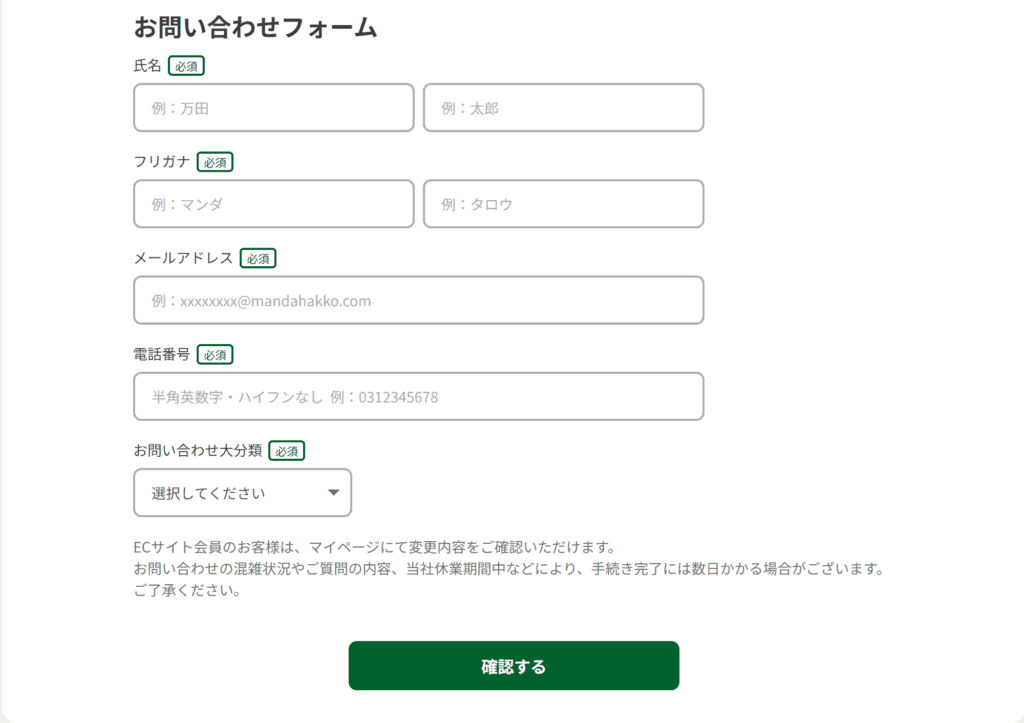
Task: Open the お問い合わせ大分類 選択してください dropdown
Action: point(242,492)
